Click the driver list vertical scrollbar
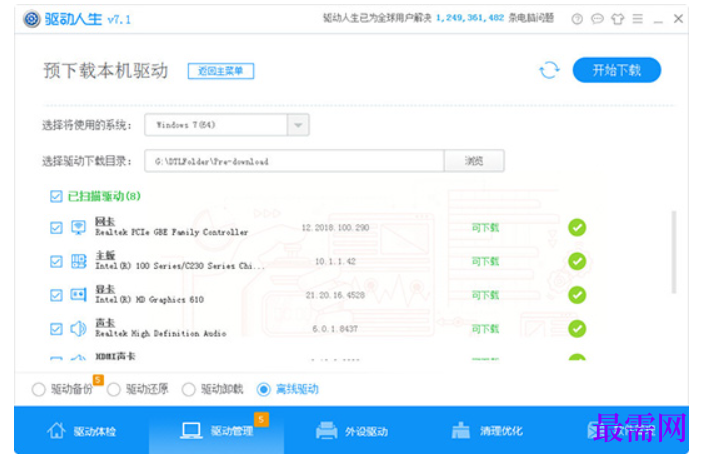The width and height of the screenshot is (705, 459). coord(674,252)
